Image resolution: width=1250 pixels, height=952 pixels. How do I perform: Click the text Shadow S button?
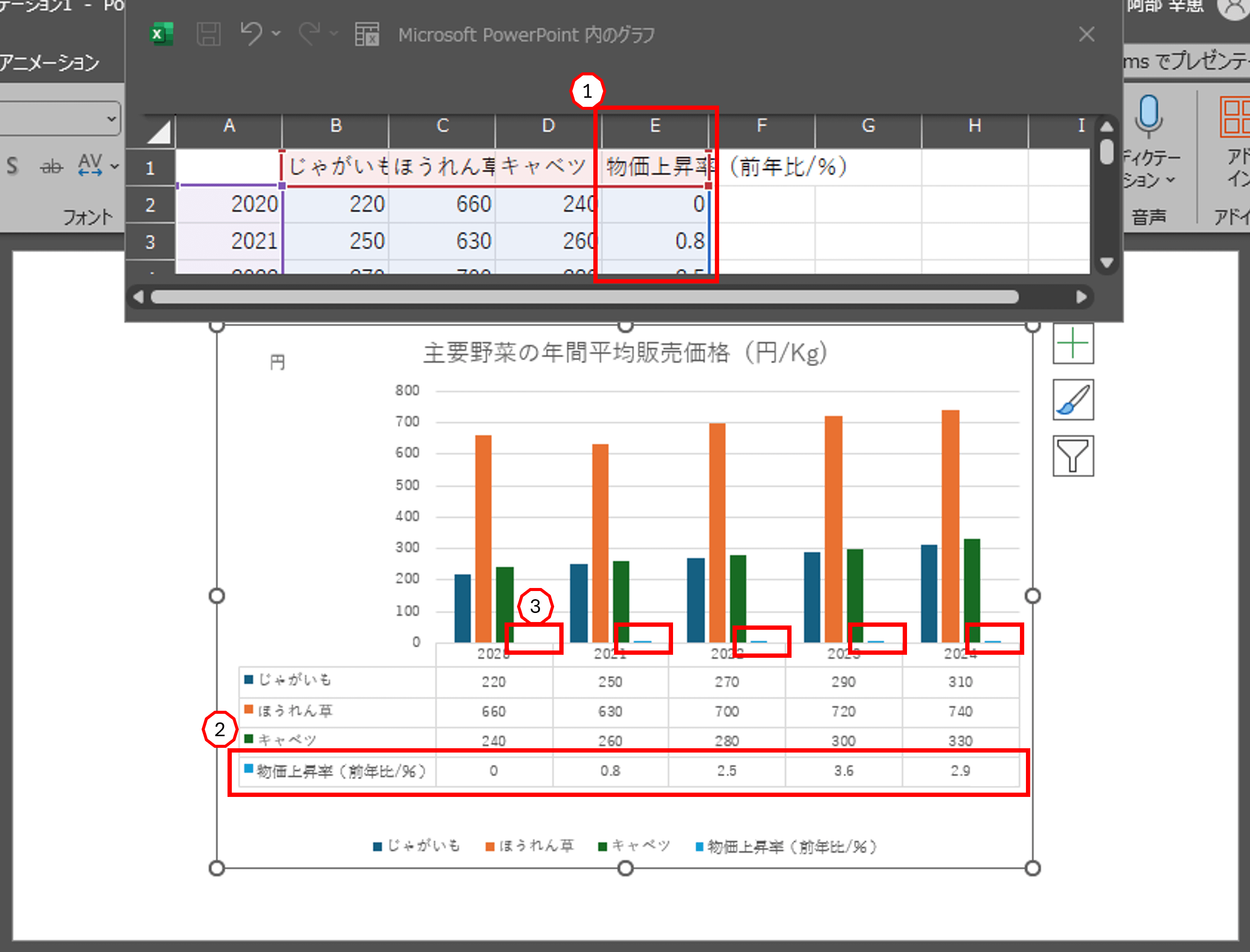coord(12,166)
